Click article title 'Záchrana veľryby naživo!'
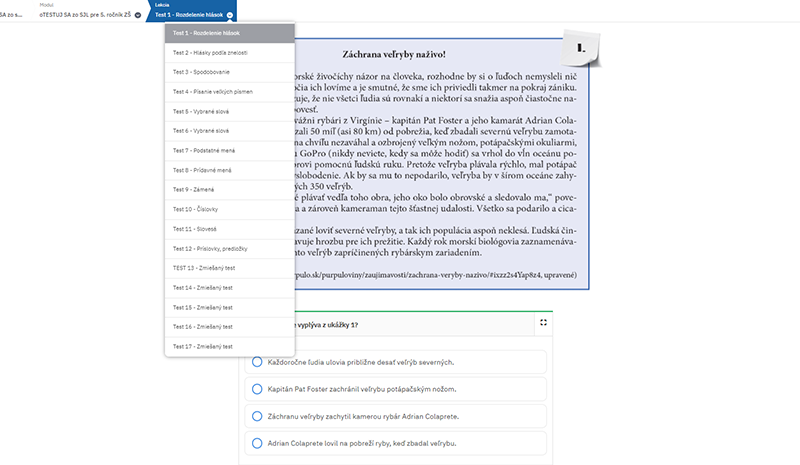The image size is (800, 465). point(394,54)
